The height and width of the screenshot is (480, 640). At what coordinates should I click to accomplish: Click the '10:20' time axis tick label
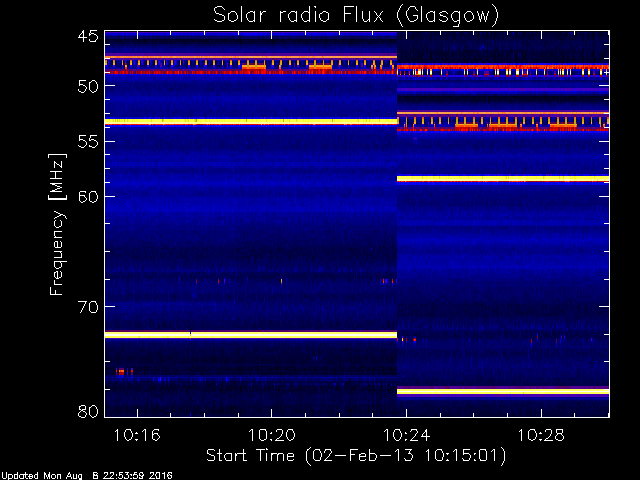(272, 436)
